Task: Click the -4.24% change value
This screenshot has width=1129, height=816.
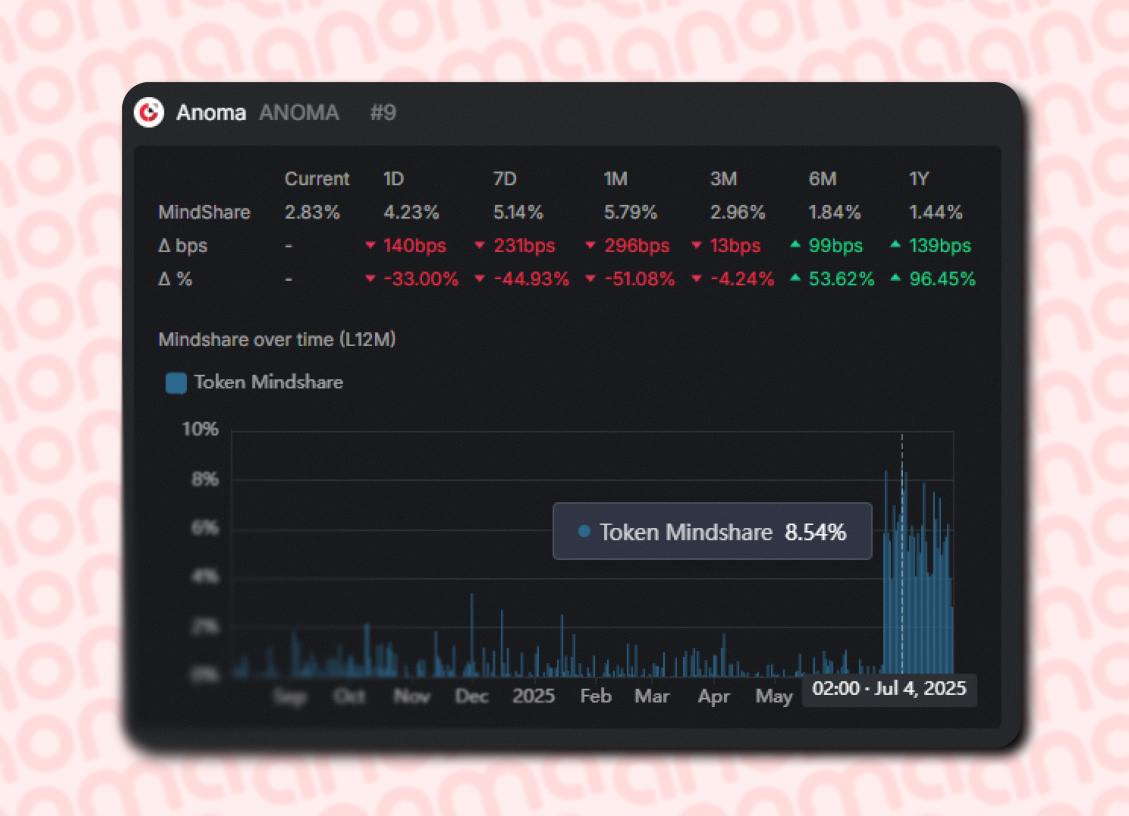Action: click(x=742, y=279)
